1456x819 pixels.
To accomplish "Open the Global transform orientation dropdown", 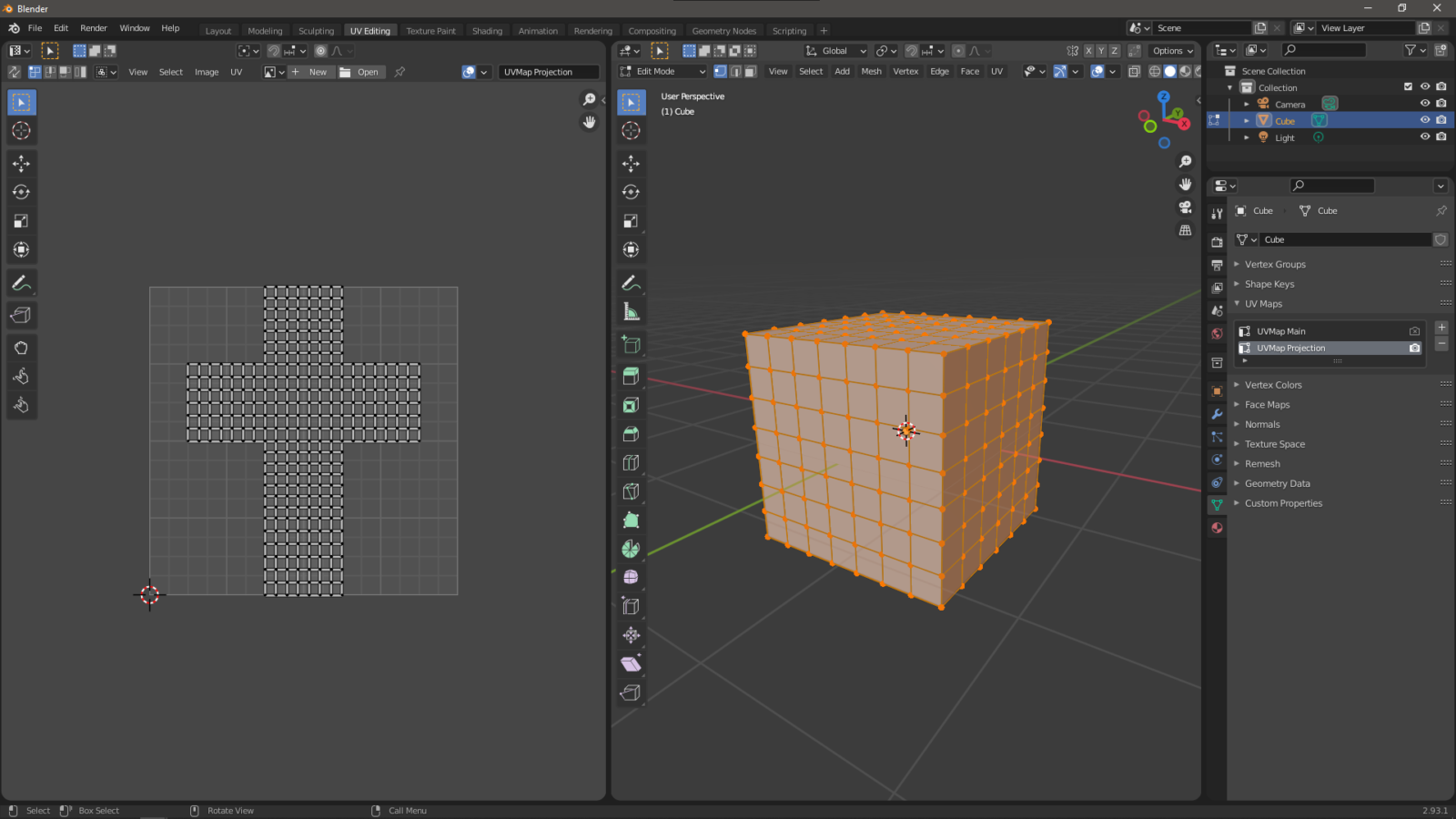I will (834, 51).
